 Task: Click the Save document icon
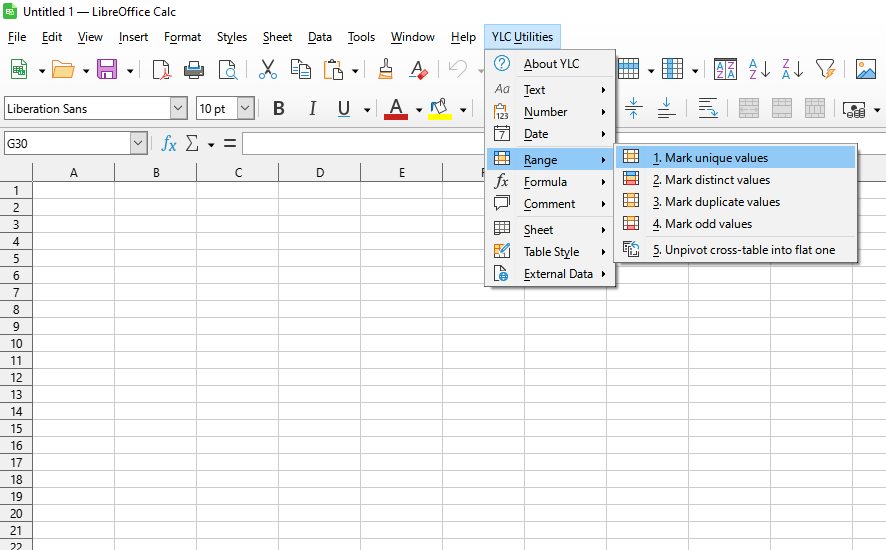click(x=107, y=69)
